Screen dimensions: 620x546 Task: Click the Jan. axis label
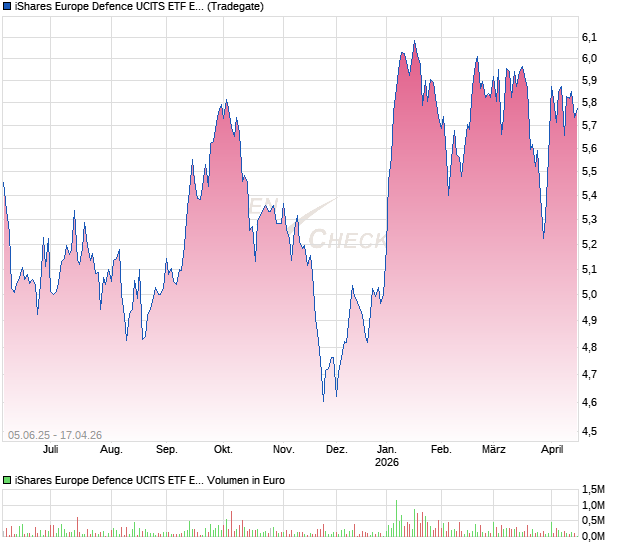click(x=387, y=450)
